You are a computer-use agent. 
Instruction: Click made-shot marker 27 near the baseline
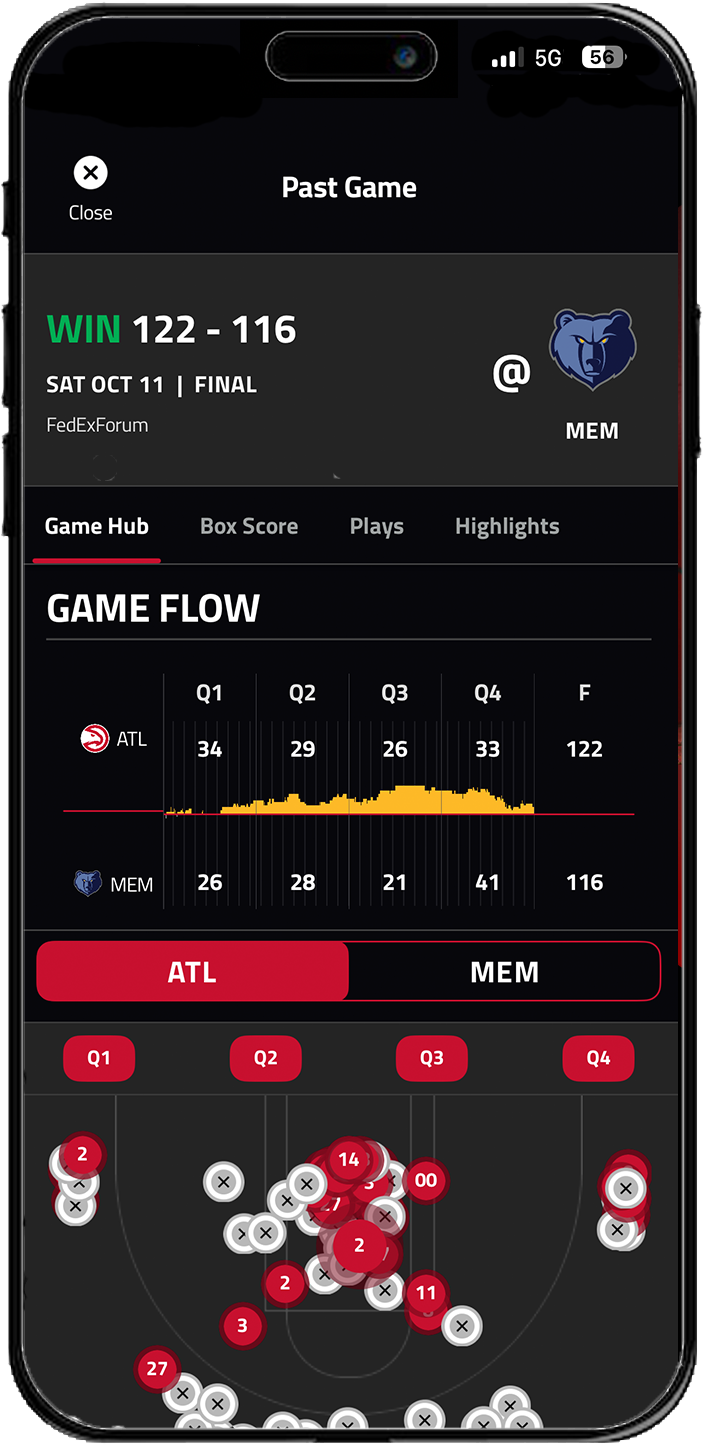coord(156,1369)
